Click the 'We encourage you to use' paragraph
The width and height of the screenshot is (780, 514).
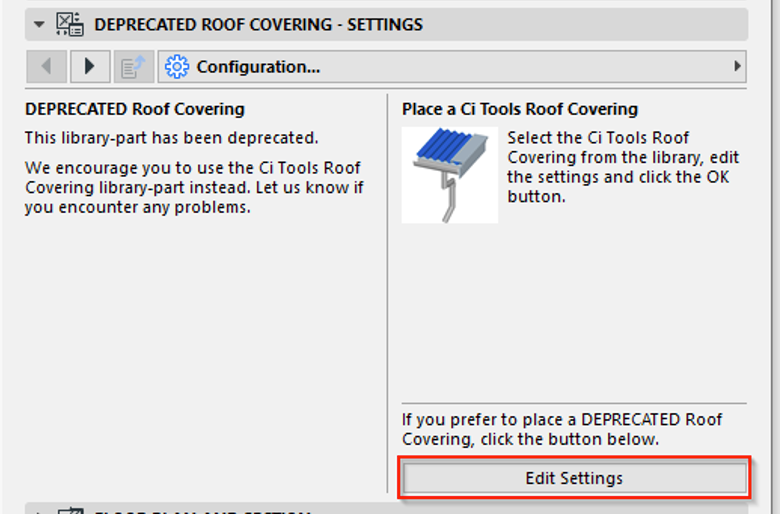(194, 188)
